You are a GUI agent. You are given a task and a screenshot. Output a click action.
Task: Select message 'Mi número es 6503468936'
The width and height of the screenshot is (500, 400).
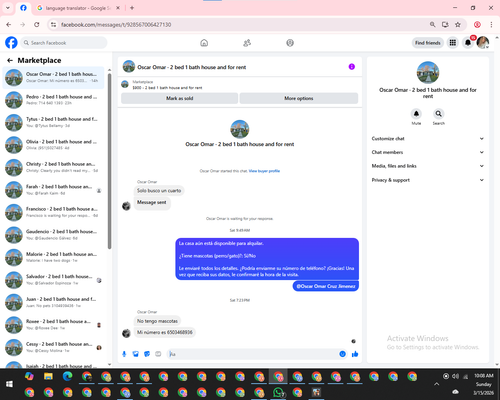(x=165, y=332)
